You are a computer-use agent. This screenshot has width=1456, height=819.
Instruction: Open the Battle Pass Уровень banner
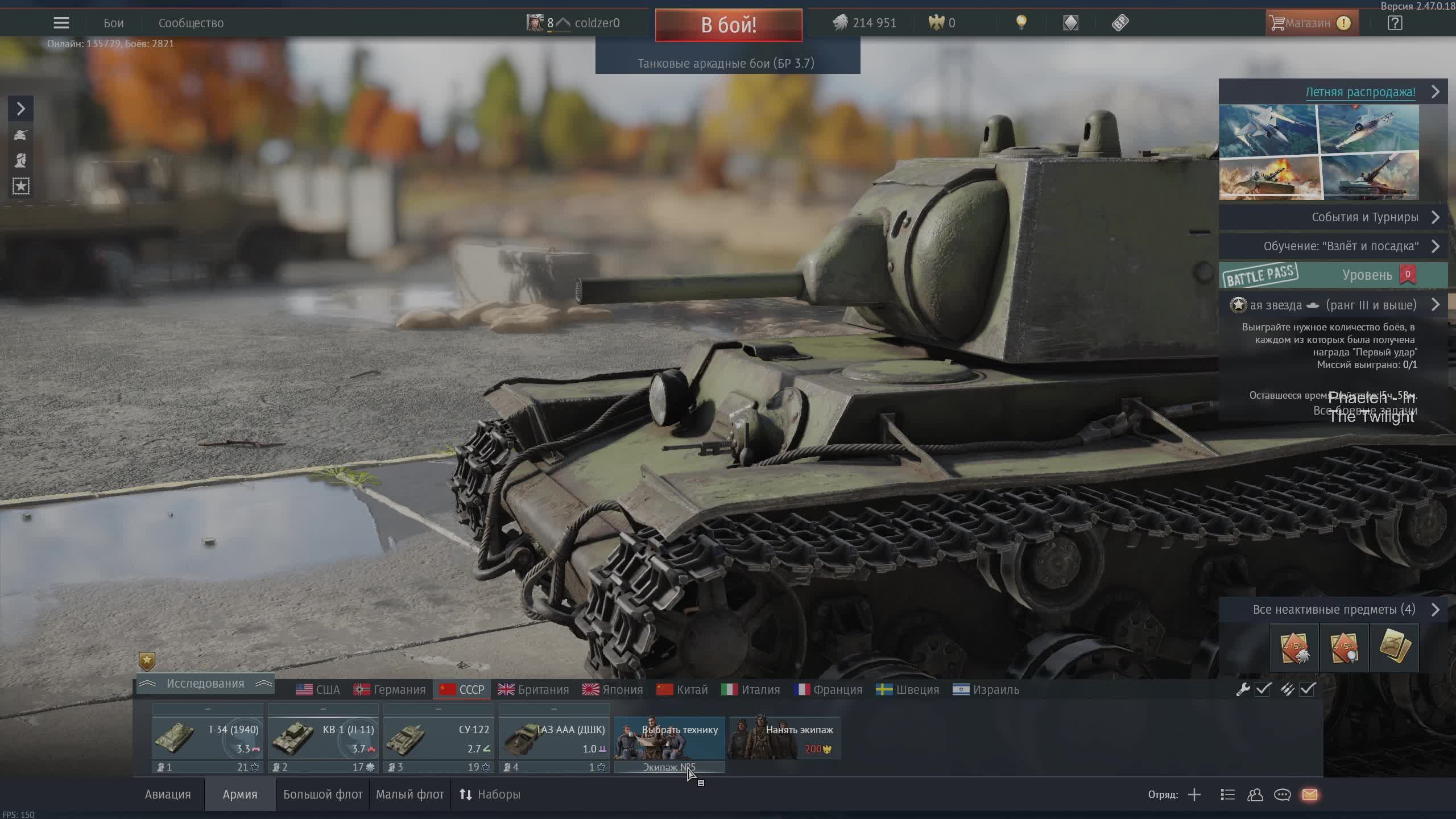[1333, 275]
